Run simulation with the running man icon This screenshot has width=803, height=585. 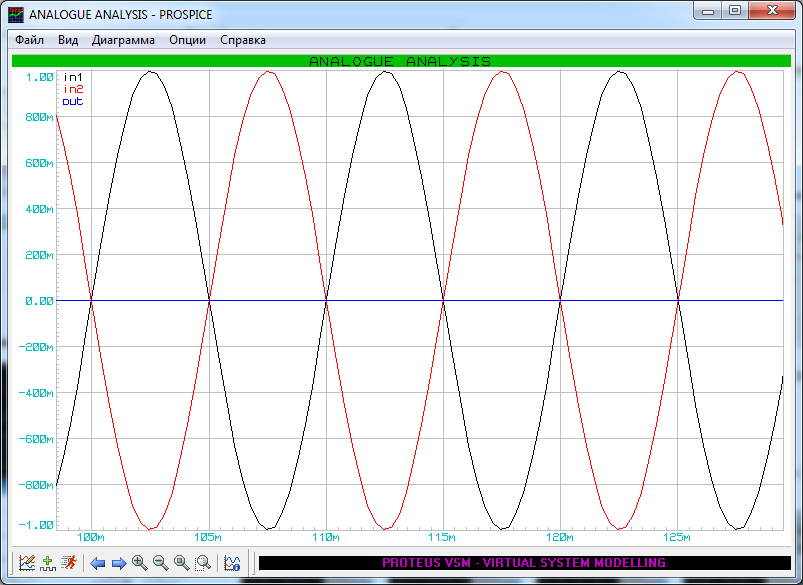tap(68, 563)
